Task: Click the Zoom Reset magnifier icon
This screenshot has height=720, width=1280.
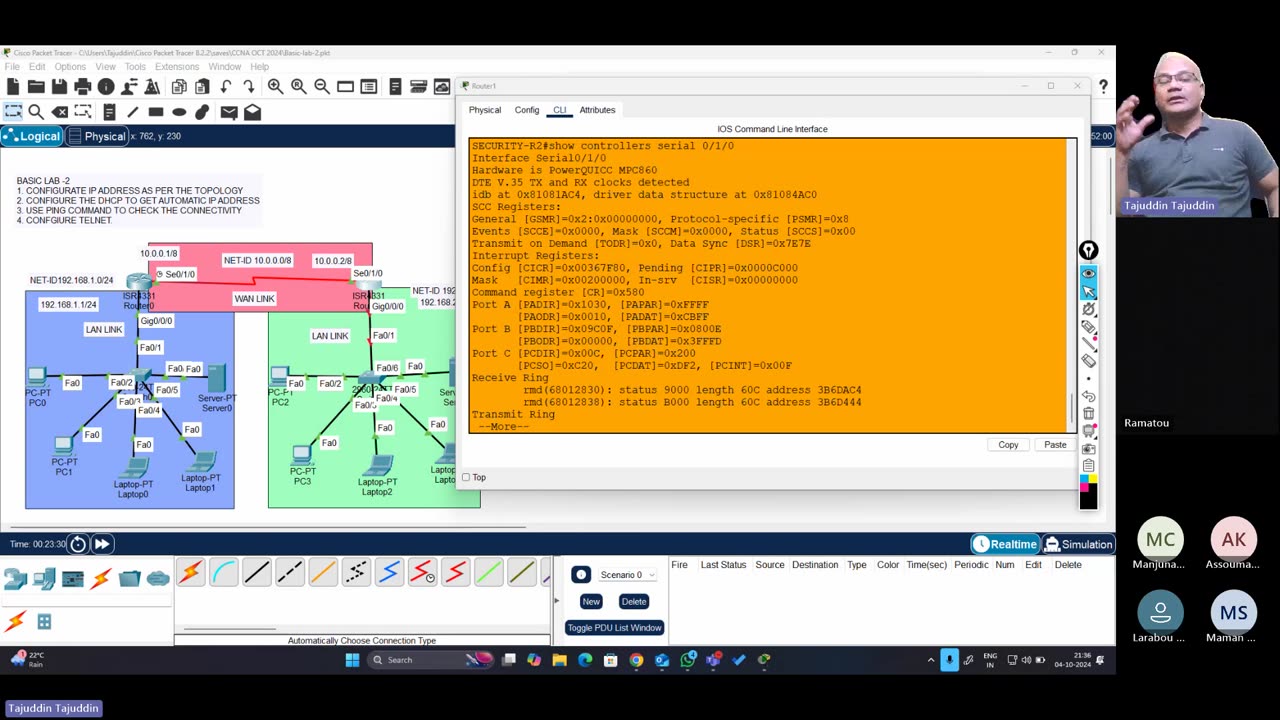Action: [x=298, y=87]
